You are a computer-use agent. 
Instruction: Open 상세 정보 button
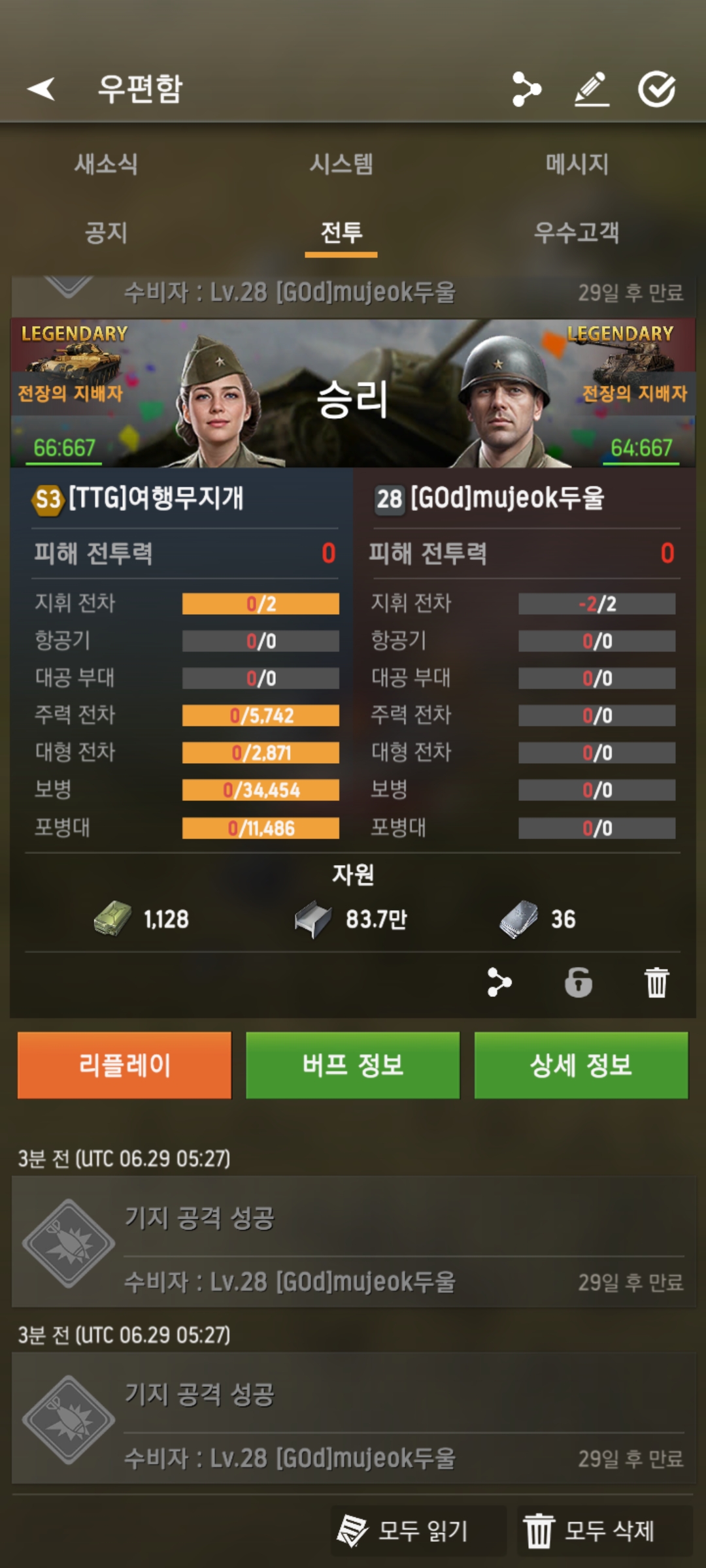coord(581,1065)
